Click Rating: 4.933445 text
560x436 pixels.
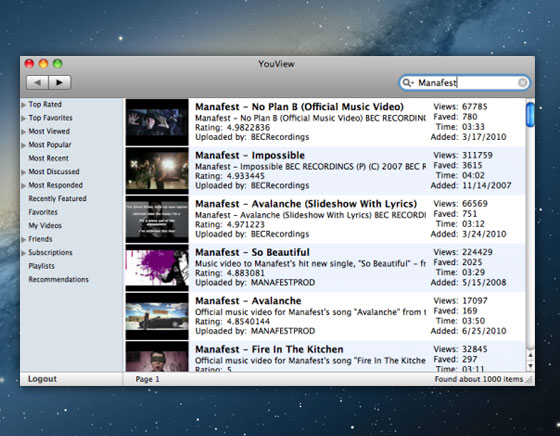[x=230, y=176]
